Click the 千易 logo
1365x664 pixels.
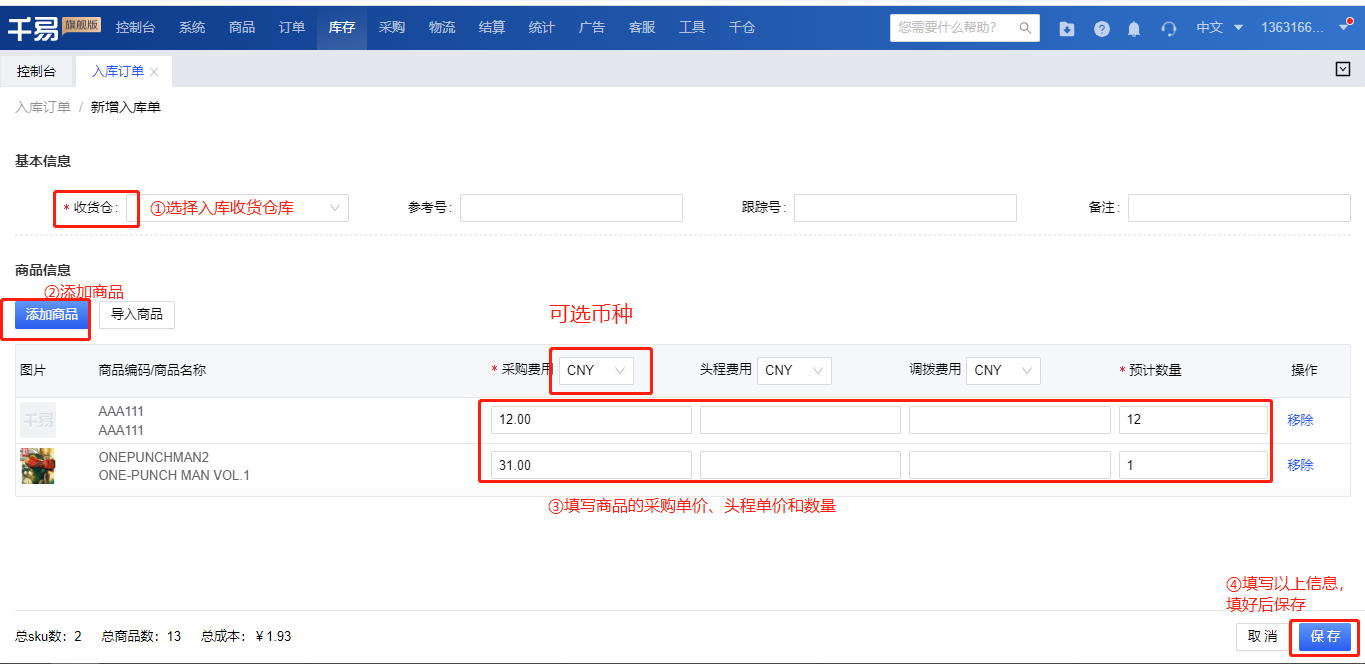(33, 28)
